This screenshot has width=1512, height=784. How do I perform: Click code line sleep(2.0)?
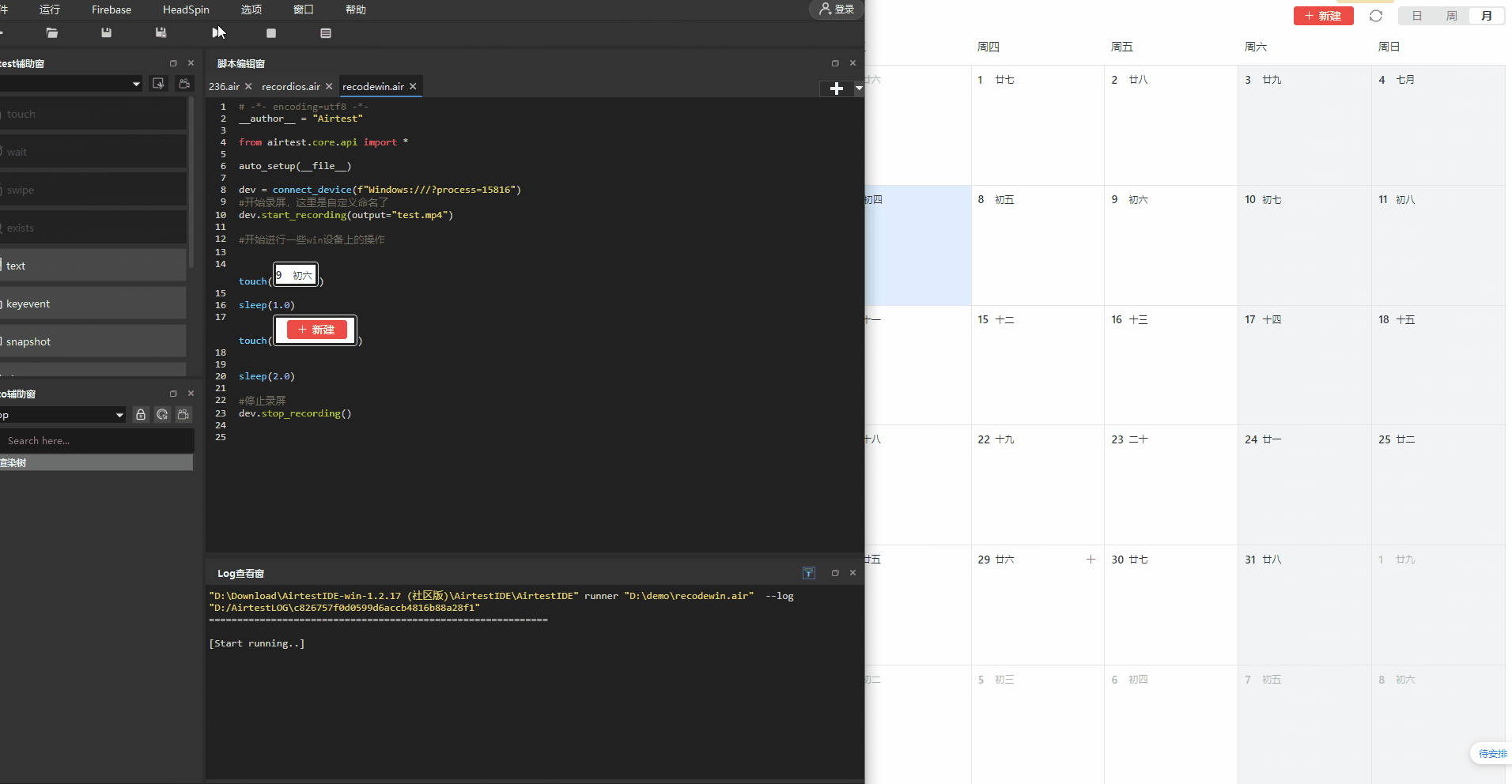point(266,376)
